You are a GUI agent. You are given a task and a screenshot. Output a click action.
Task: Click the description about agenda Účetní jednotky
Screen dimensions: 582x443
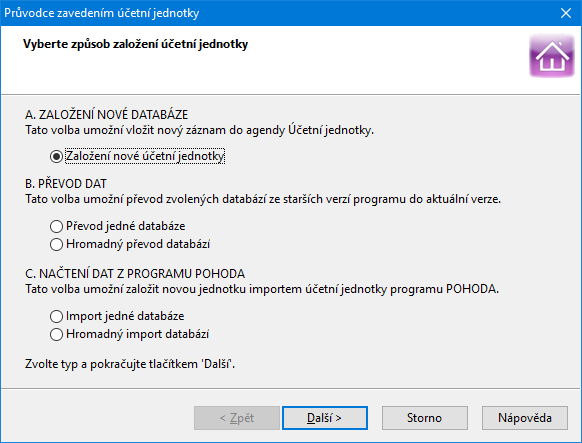click(x=199, y=130)
